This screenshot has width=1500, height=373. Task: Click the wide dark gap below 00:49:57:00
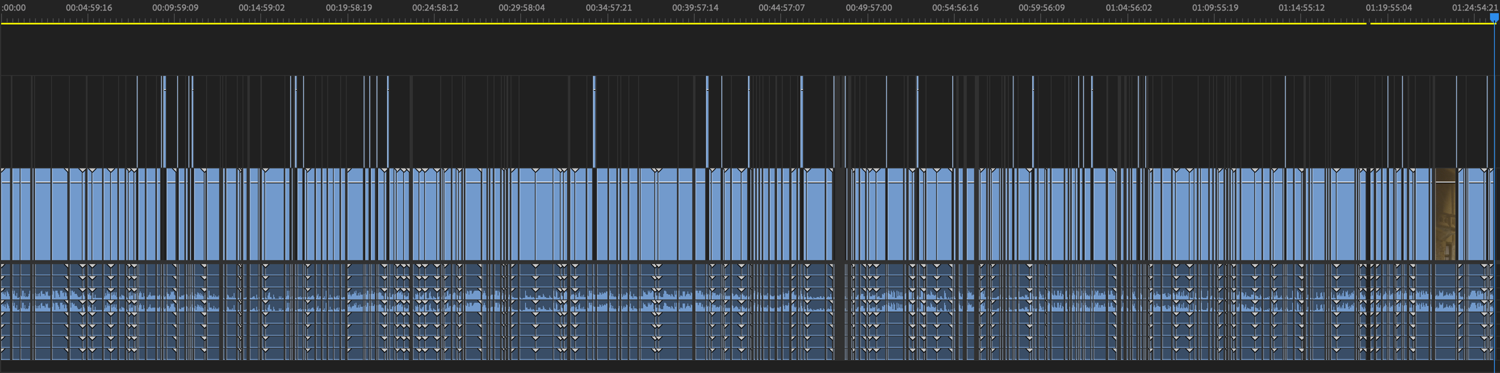840,214
